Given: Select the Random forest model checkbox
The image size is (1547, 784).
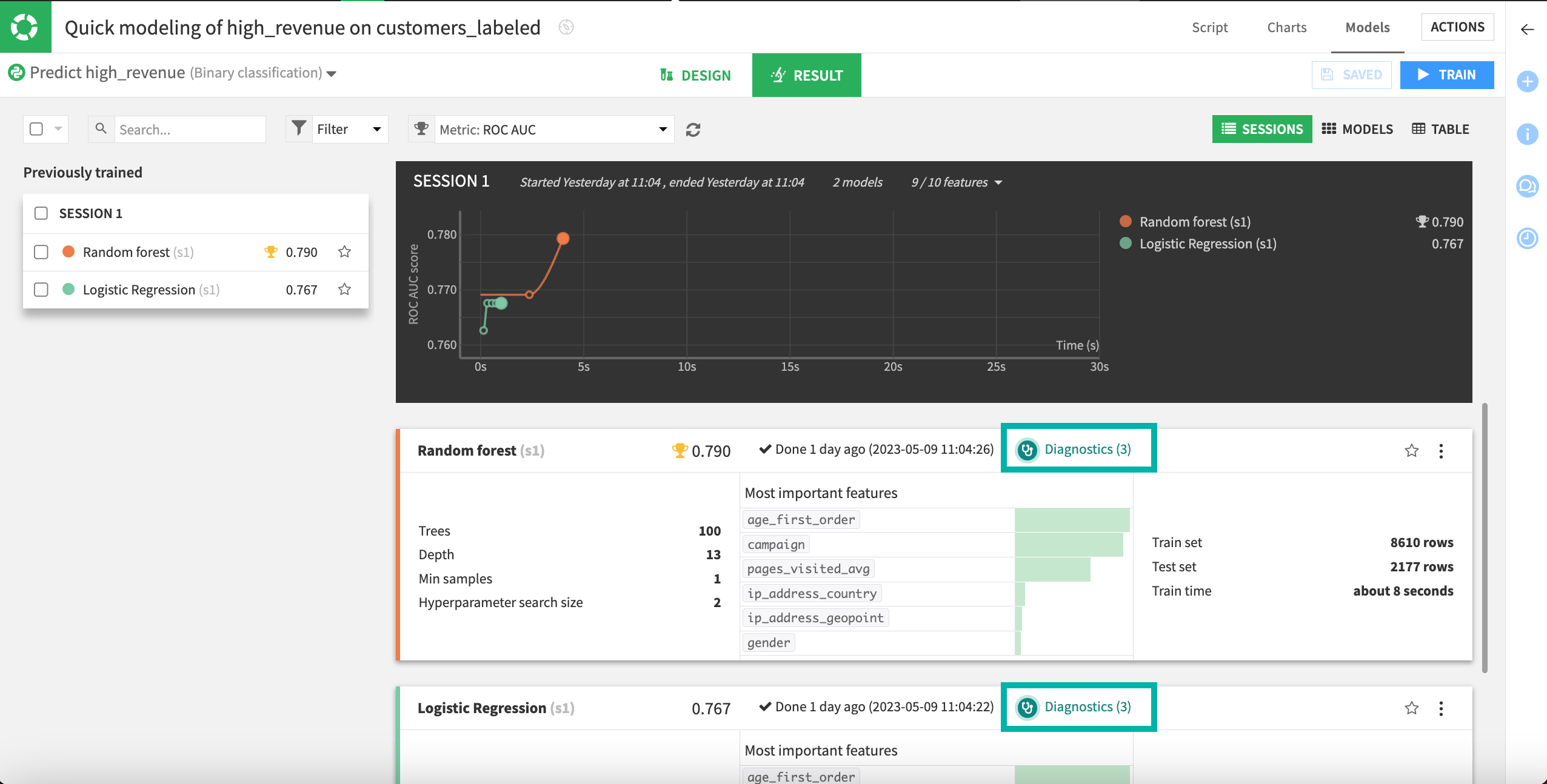Looking at the screenshot, I should [x=41, y=251].
